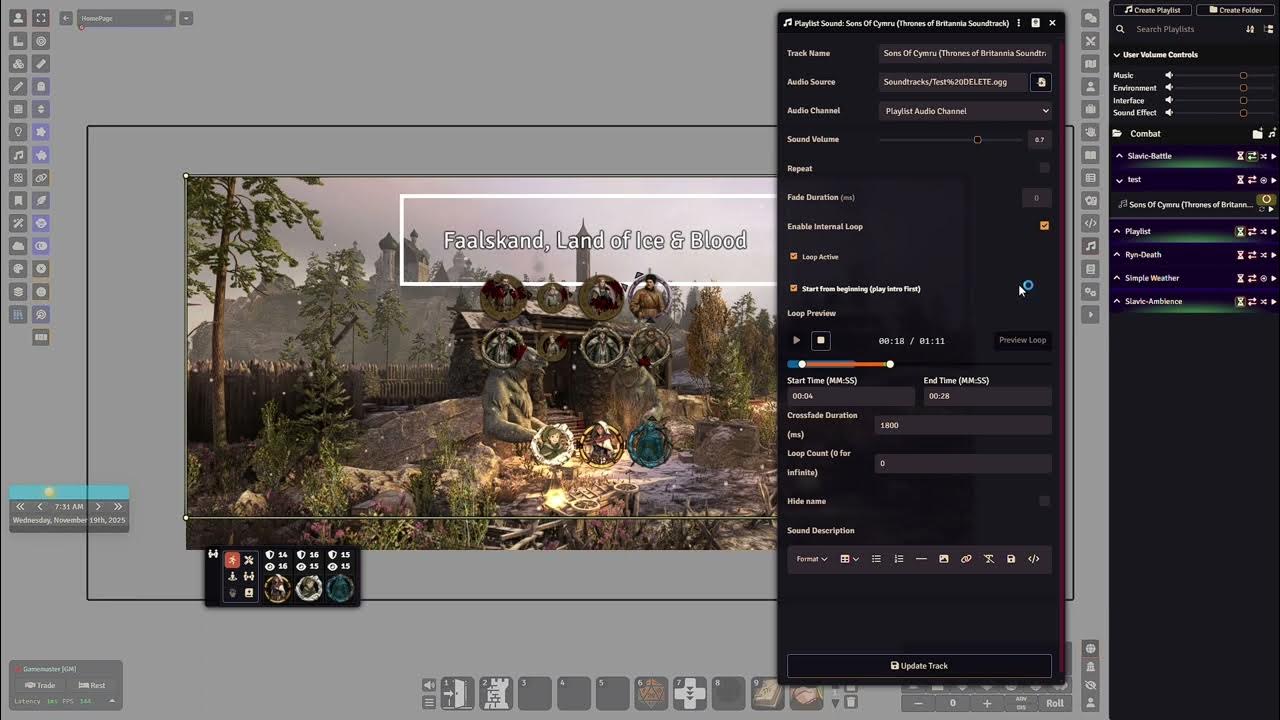Select the Drawing tools pencil icon
The height and width of the screenshot is (720, 1280).
point(18,87)
